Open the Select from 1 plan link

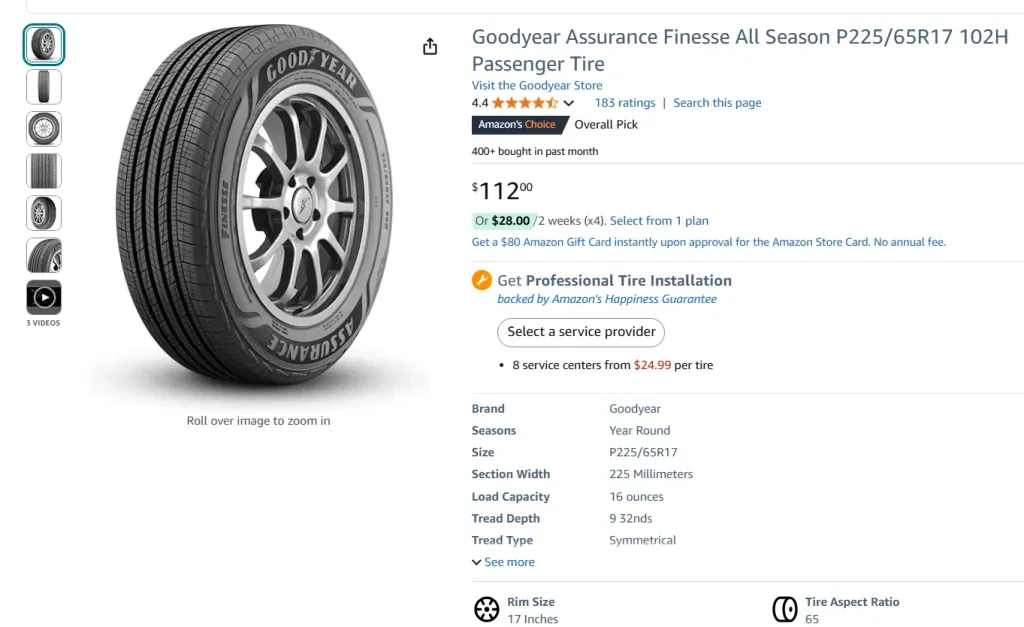click(659, 221)
